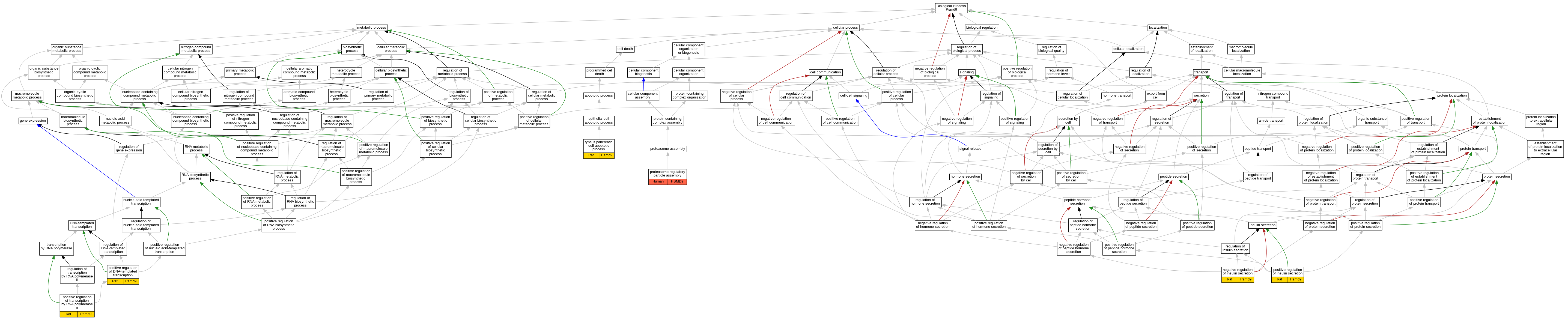Click 'transcription by RNA polymerase II' node
This screenshot has width=1568, height=320.
tap(56, 248)
